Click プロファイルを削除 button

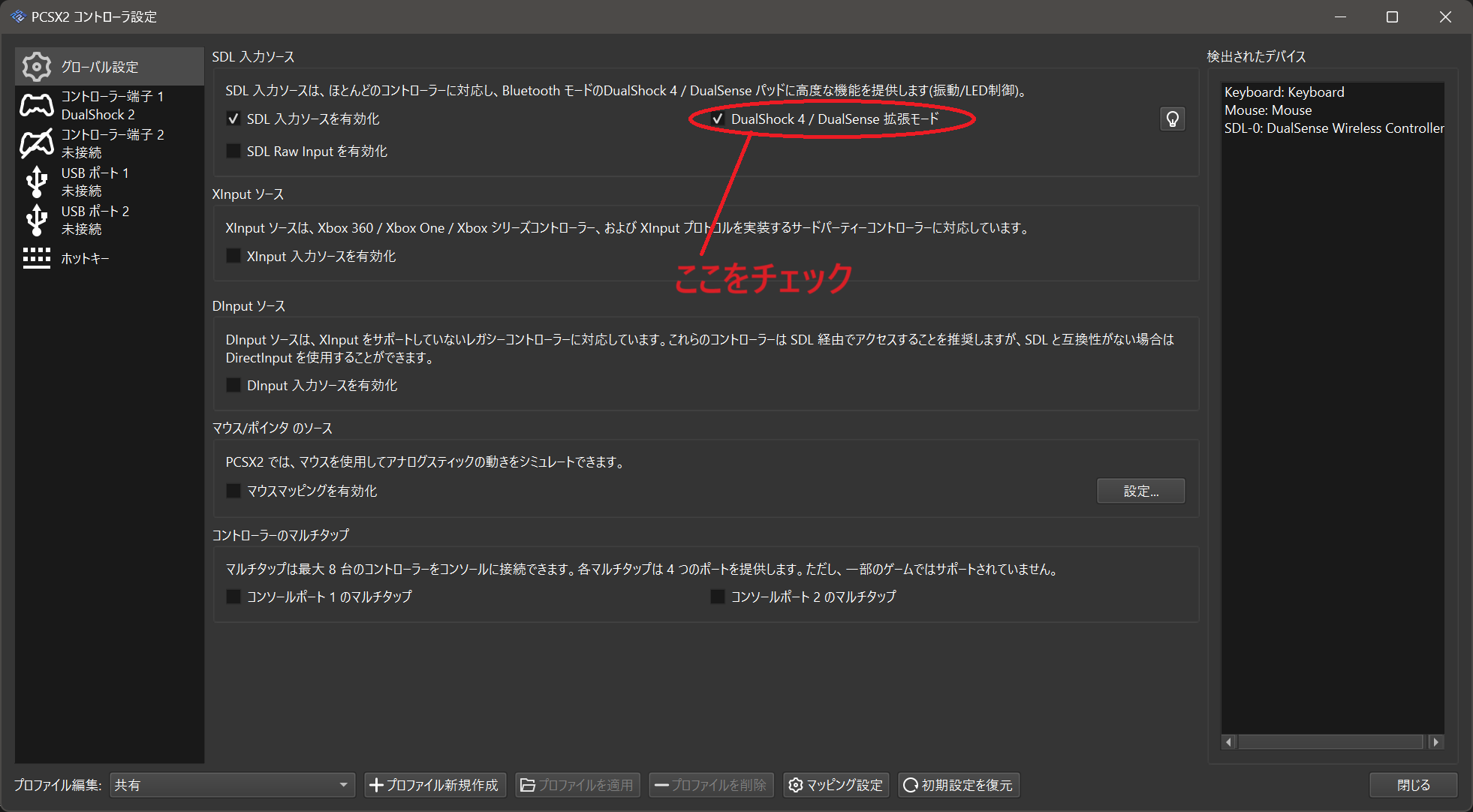(x=711, y=785)
